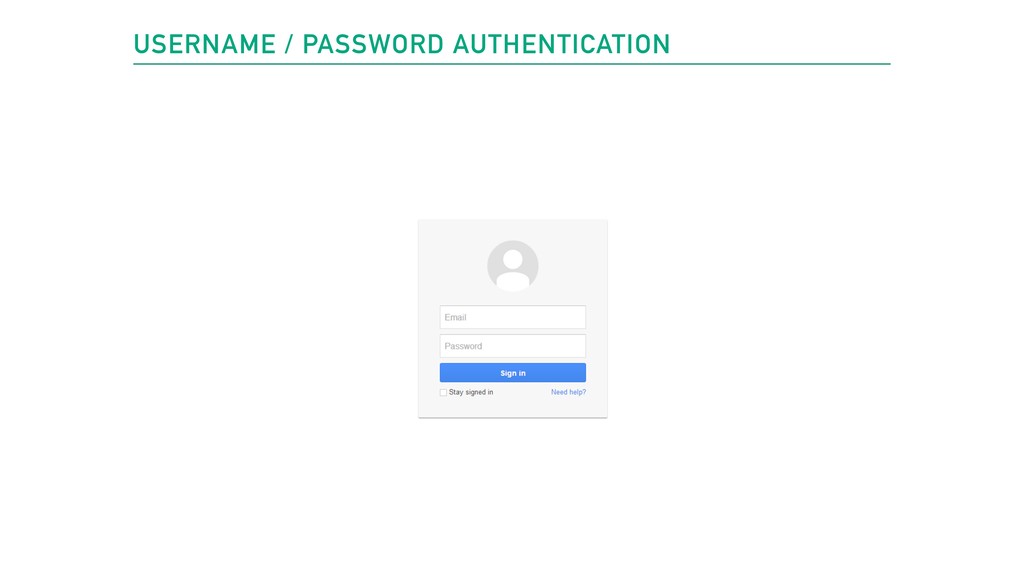Click the 'Stay signed in' label text
This screenshot has width=1024, height=576.
(471, 392)
